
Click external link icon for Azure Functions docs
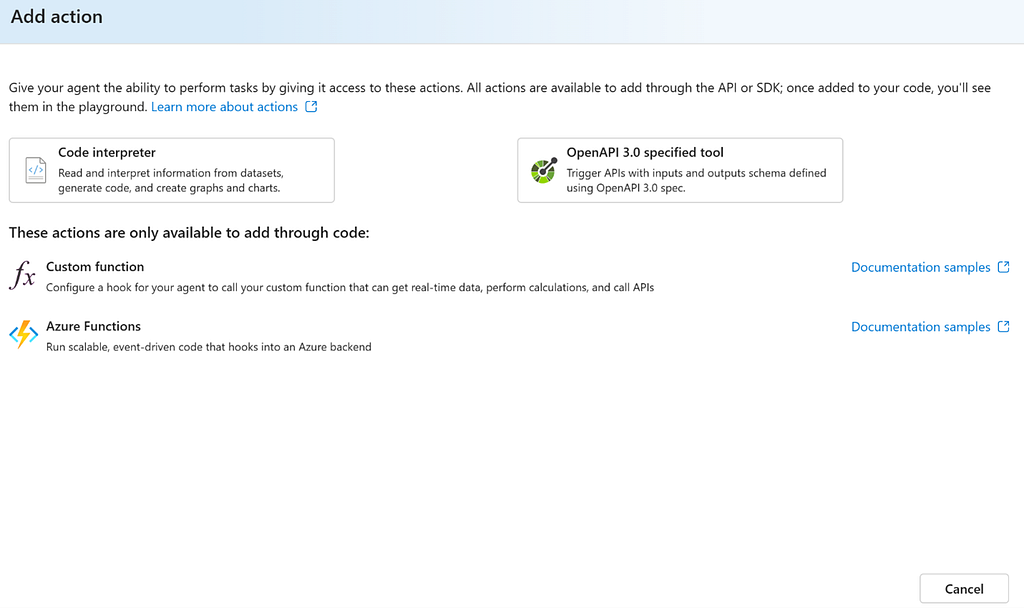pyautogui.click(x=1004, y=327)
